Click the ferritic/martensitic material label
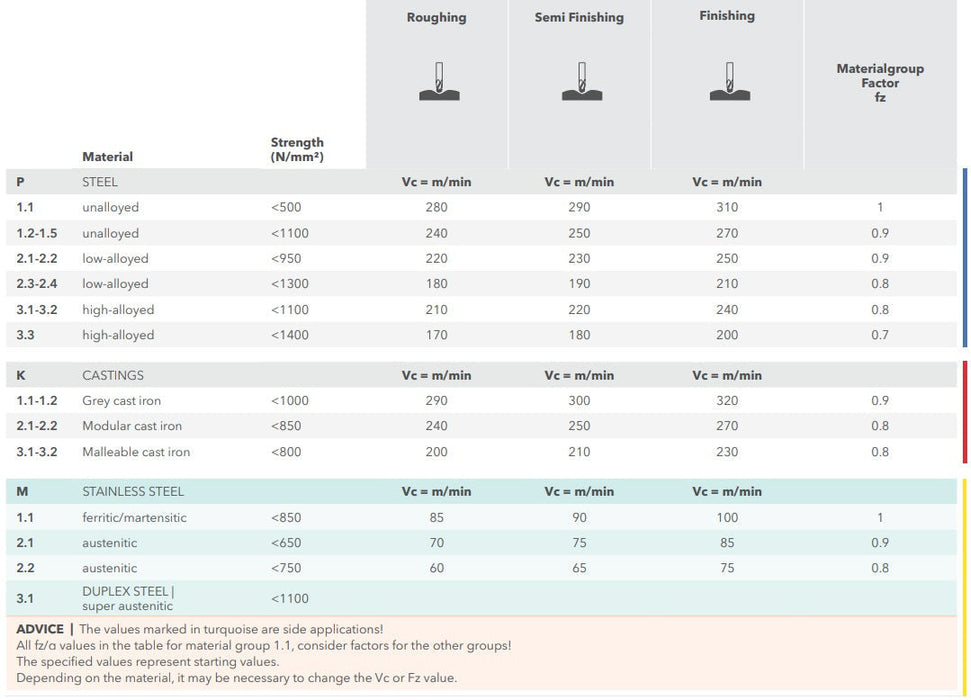The height and width of the screenshot is (700, 971). click(134, 517)
